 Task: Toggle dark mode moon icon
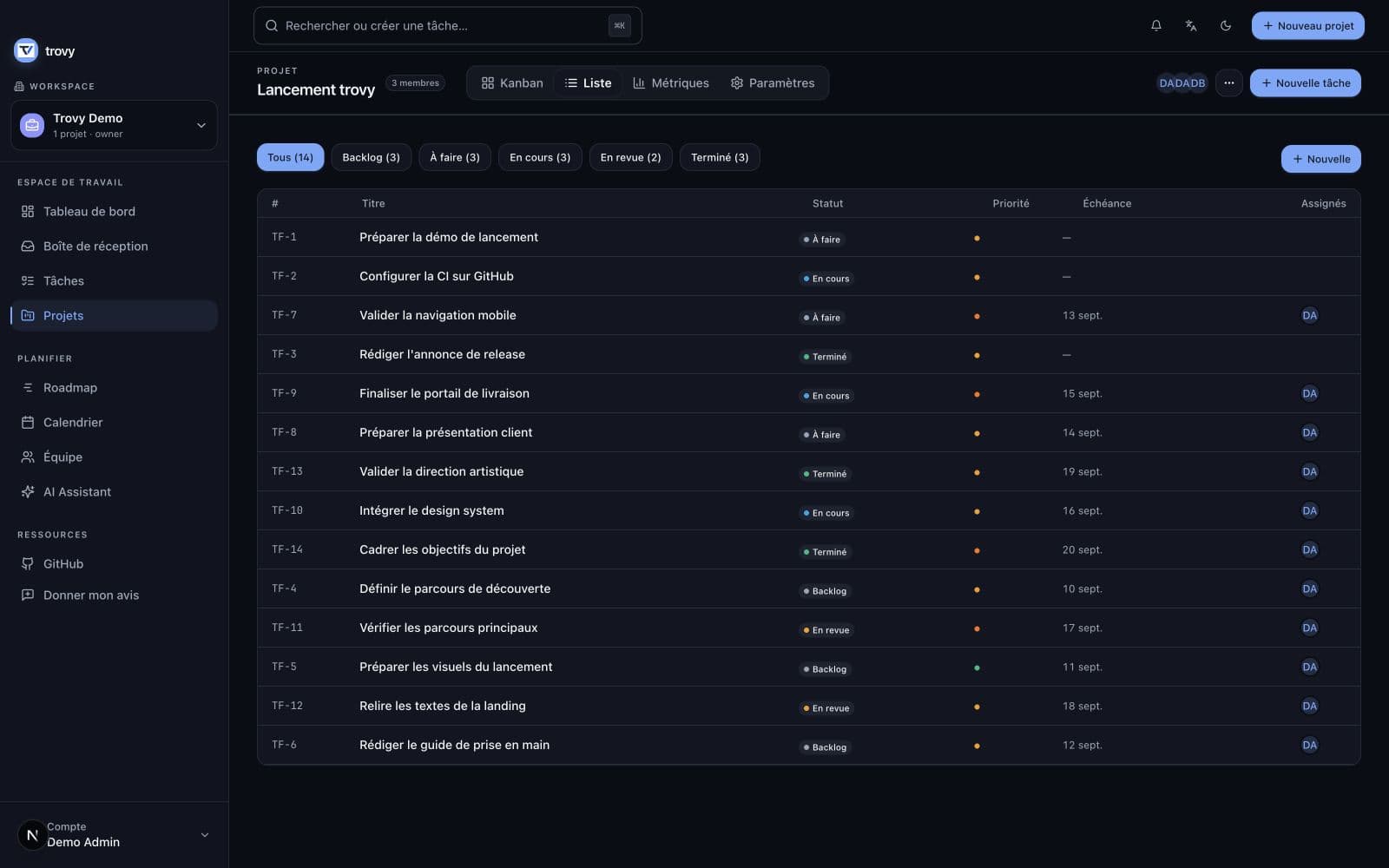tap(1226, 26)
